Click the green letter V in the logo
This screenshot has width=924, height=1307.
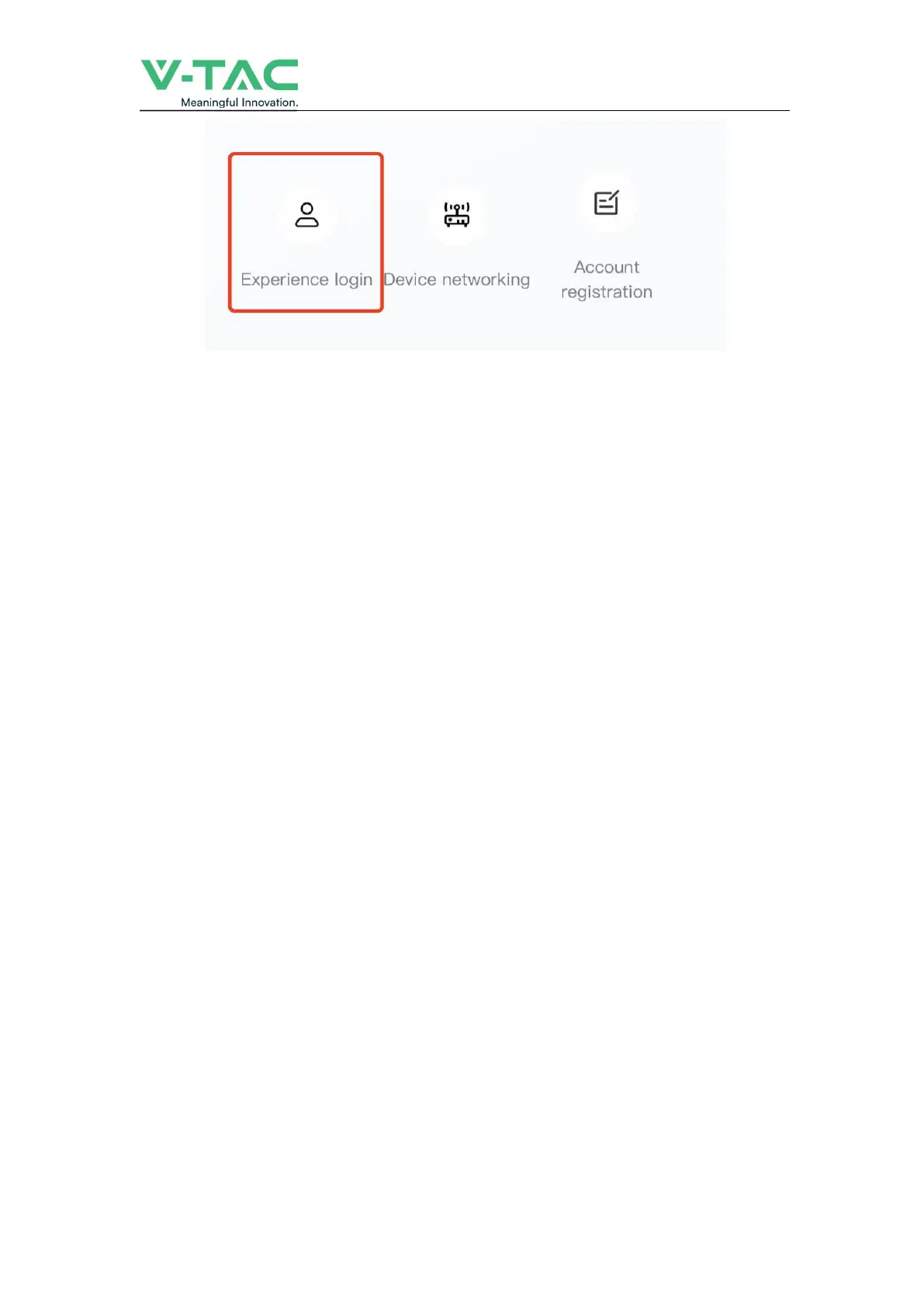pos(161,75)
